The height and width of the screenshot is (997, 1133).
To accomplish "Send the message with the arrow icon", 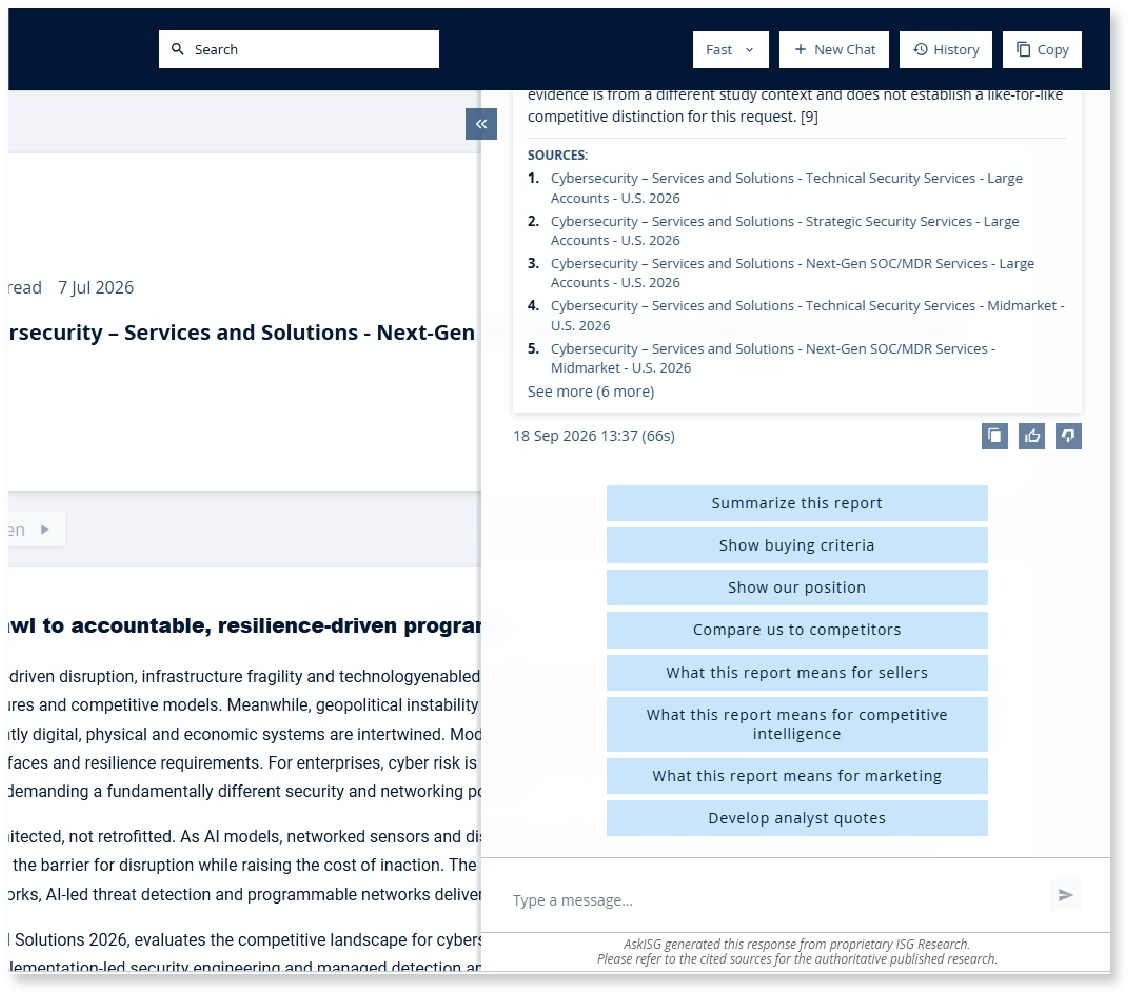I will [x=1066, y=895].
